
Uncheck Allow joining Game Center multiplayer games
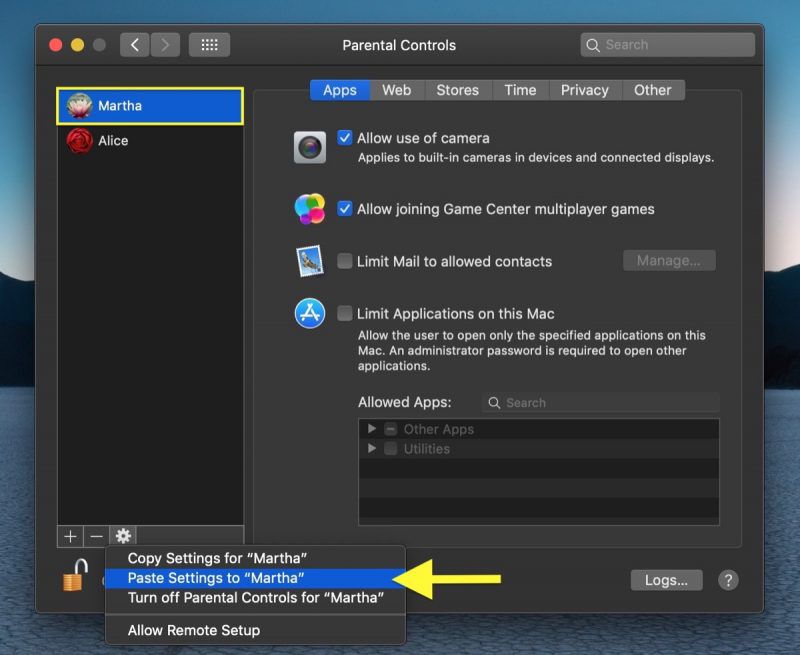(345, 209)
